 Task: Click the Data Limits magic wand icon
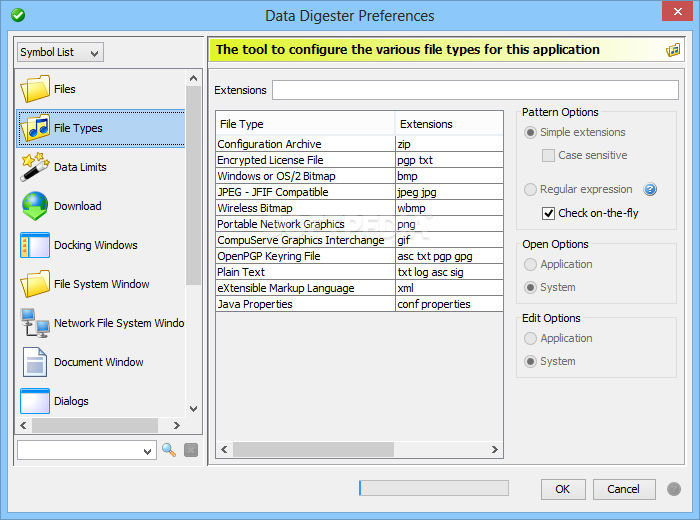coord(35,167)
